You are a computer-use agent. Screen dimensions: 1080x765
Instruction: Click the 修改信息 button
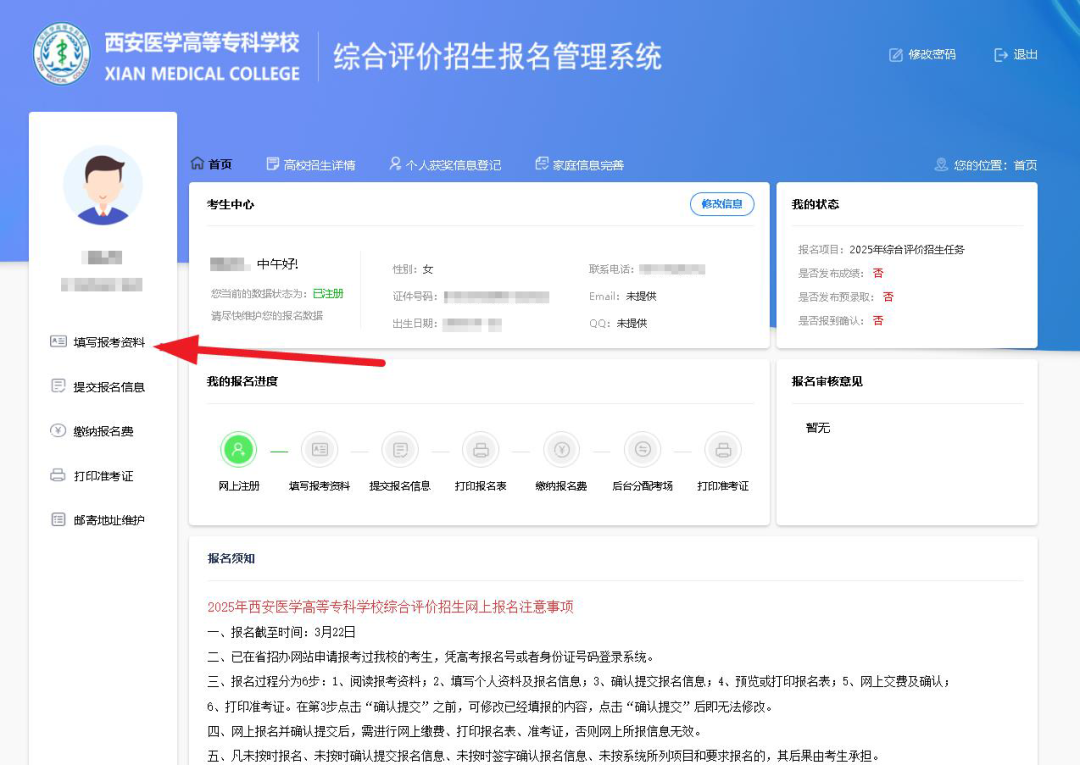(x=722, y=204)
